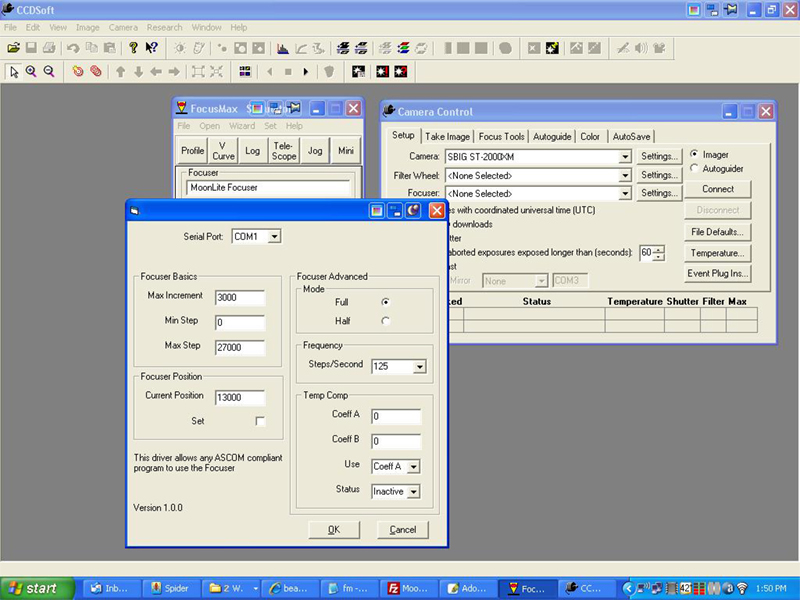Screen dimensions: 800x600
Task: Click the Max Step input field
Action: pos(240,348)
